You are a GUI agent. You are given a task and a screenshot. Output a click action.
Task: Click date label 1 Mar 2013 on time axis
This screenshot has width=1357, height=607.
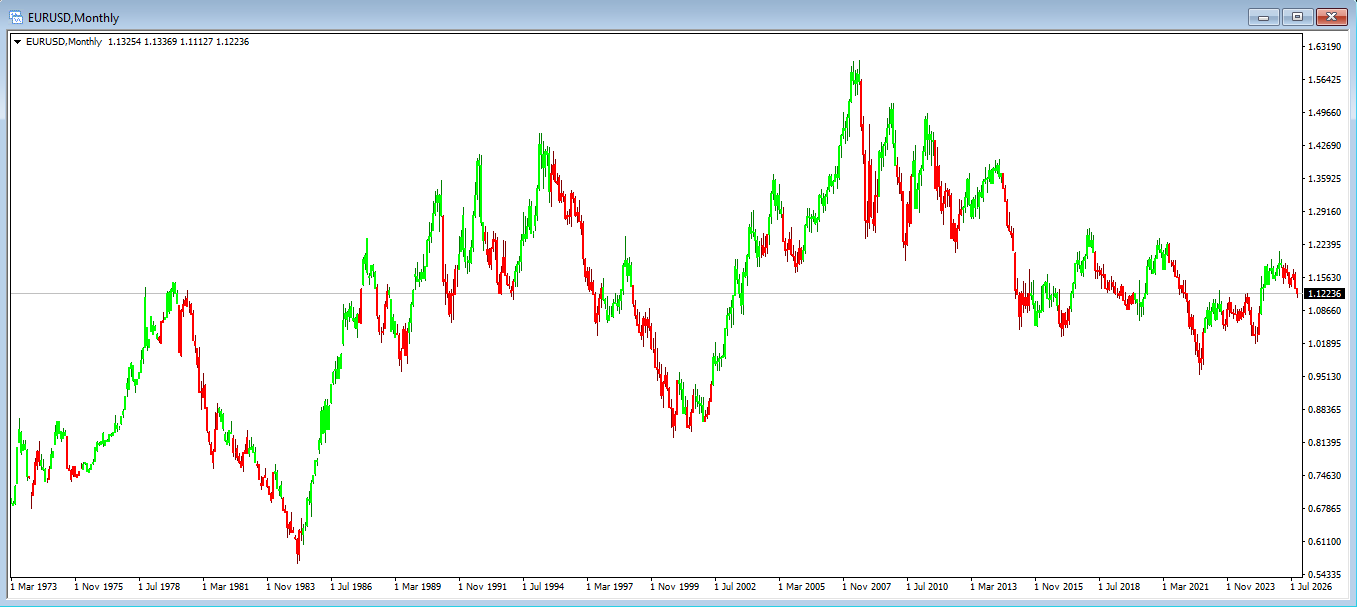(995, 587)
